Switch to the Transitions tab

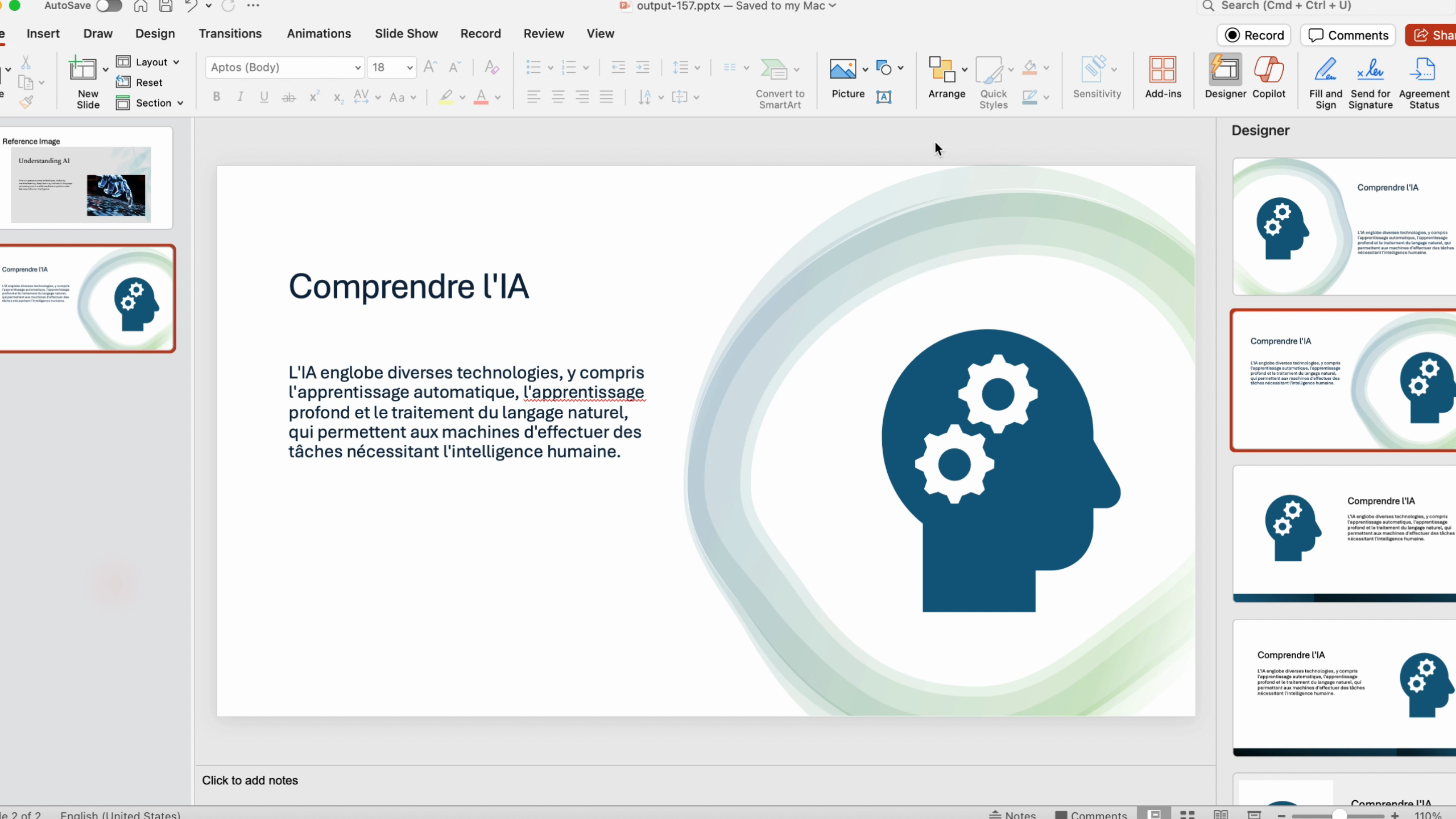point(230,34)
